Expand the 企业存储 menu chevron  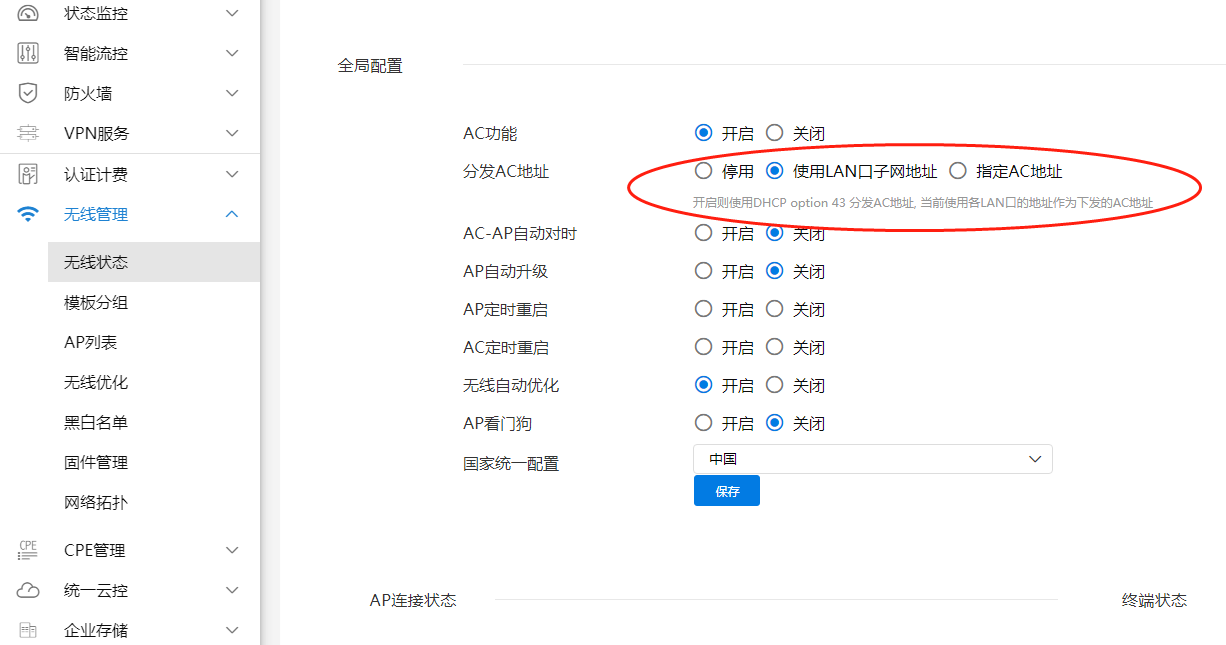click(232, 630)
